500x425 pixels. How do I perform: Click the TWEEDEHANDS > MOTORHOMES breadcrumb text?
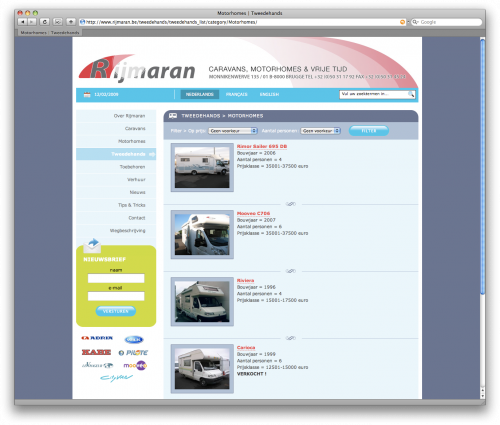(x=222, y=116)
